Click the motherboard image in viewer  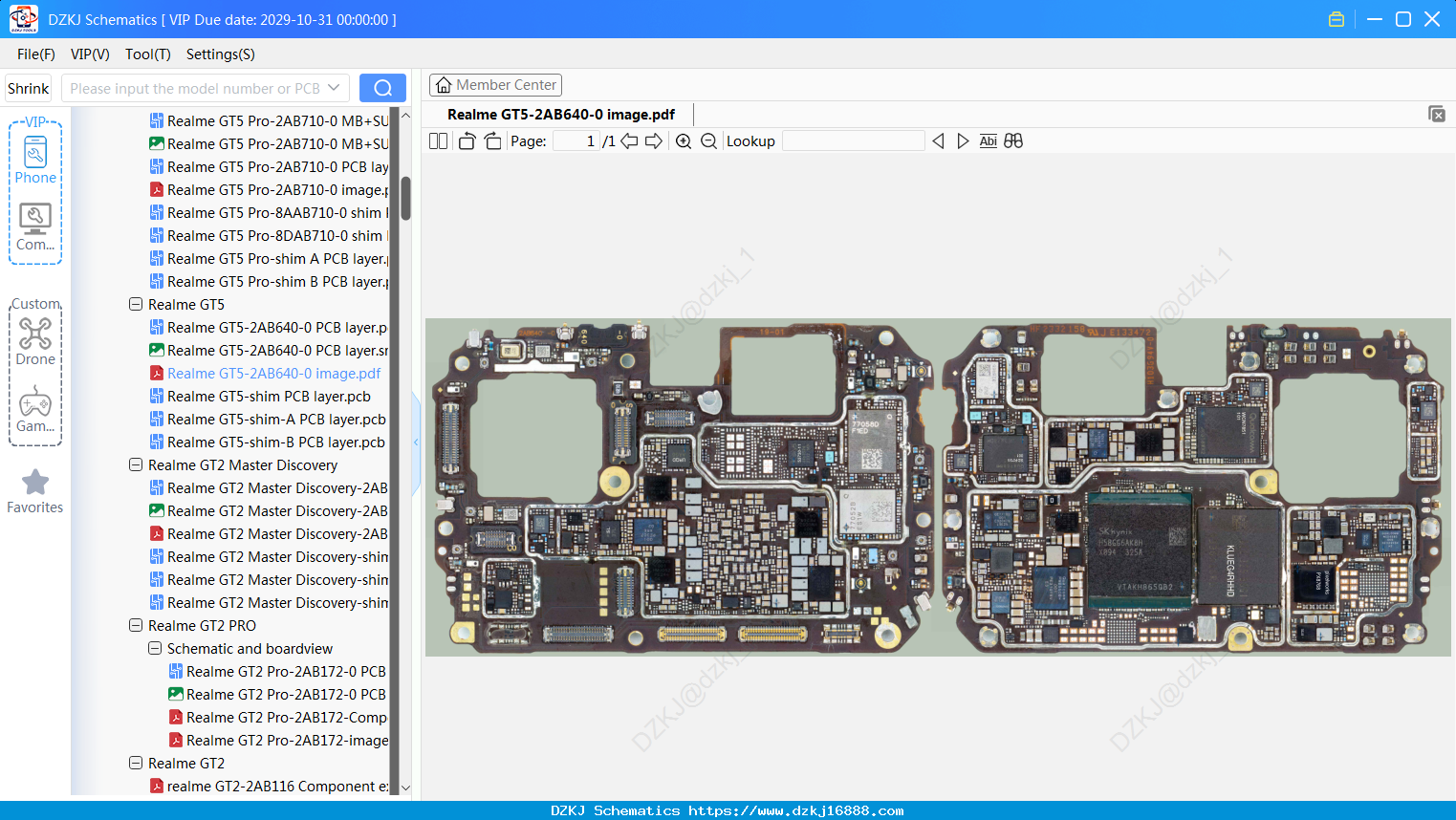pyautogui.click(x=938, y=487)
